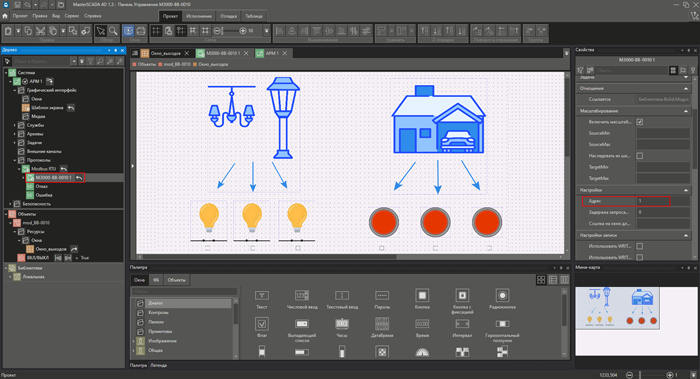Choose the magnifier zoom tool in toolbar
Viewport: 700px width, 379px height.
coord(113,31)
